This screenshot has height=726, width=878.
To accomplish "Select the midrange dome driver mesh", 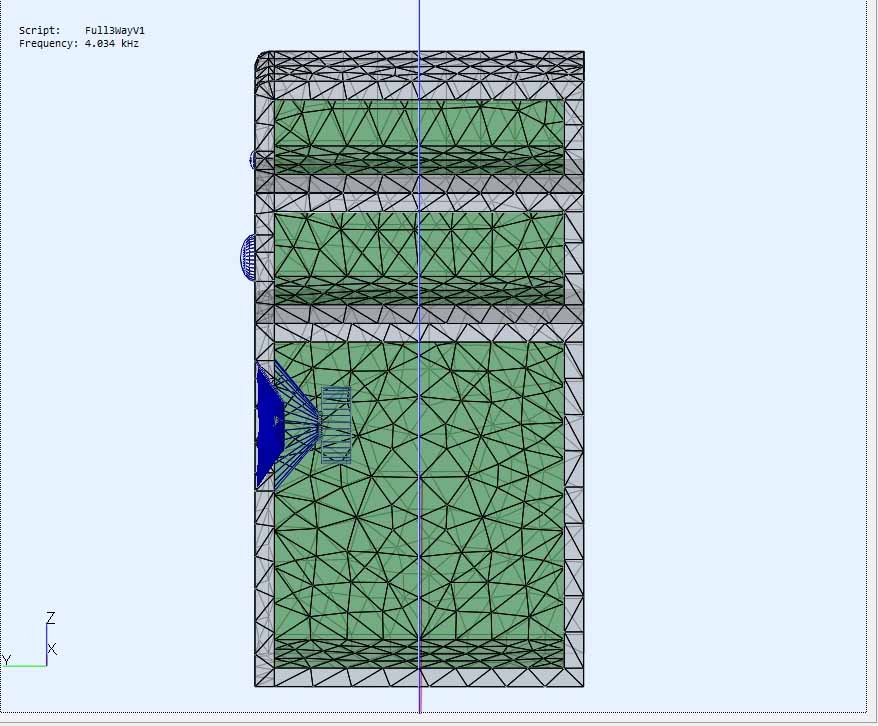I will point(247,257).
